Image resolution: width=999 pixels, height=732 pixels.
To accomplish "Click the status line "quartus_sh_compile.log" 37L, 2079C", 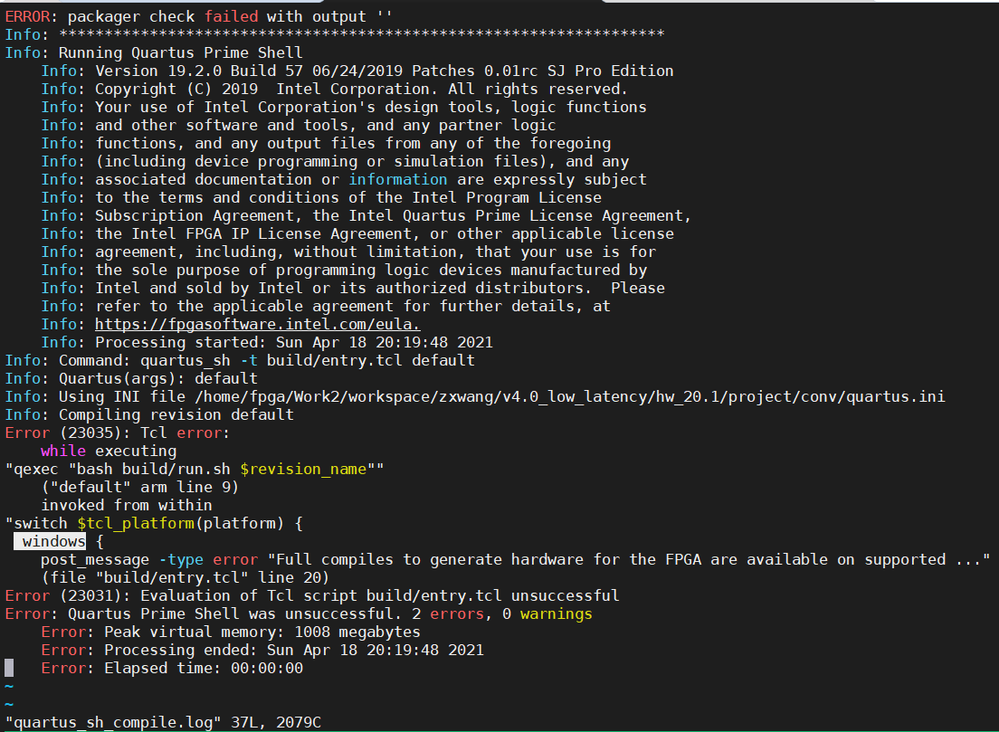I will point(163,722).
